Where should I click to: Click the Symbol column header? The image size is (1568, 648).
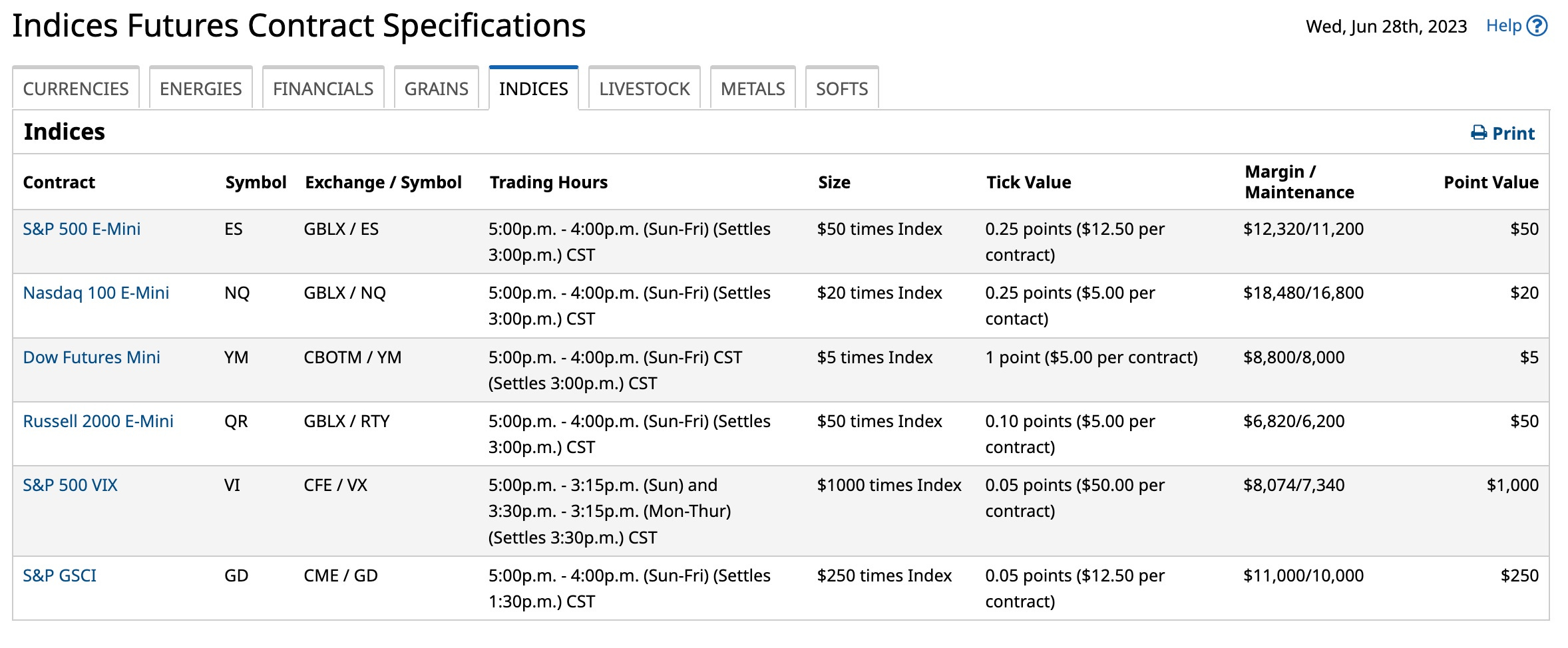pos(256,182)
